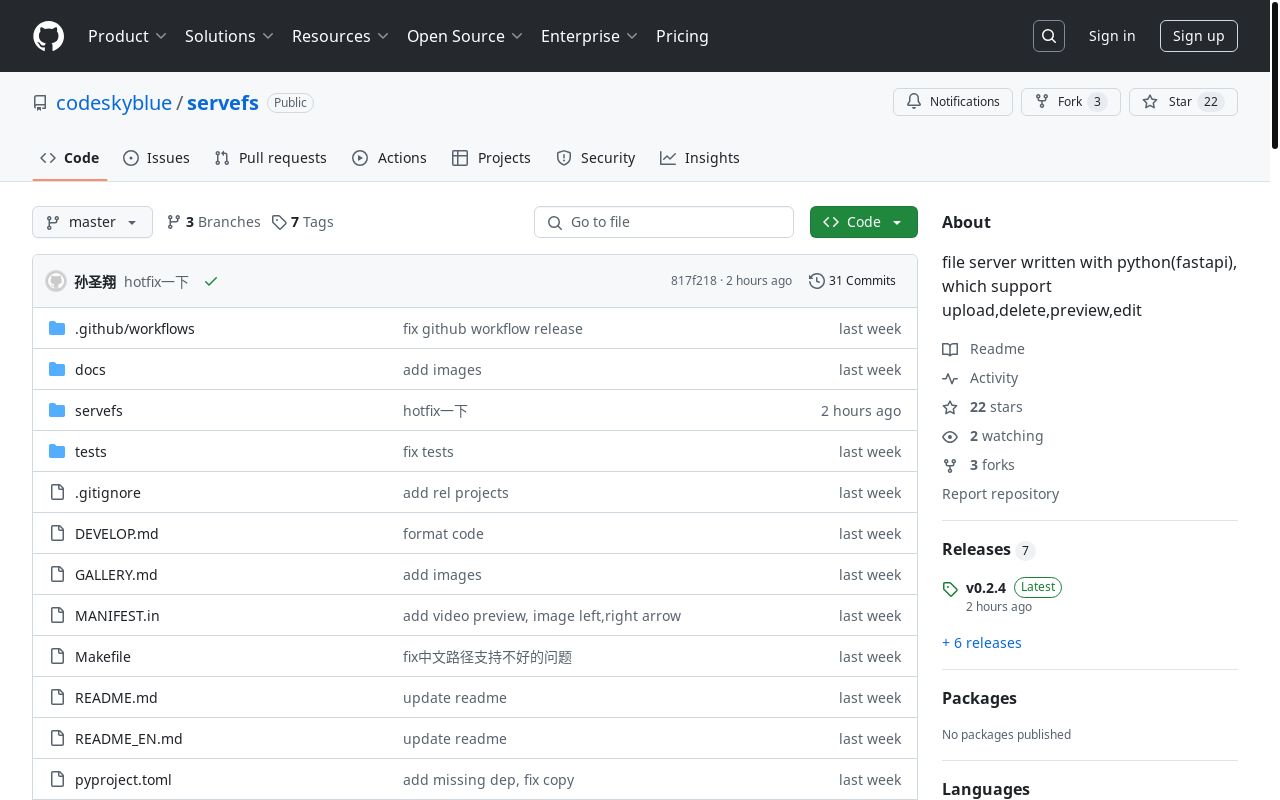
Task: Click the contributor avatar next to the commit
Action: tap(55, 281)
